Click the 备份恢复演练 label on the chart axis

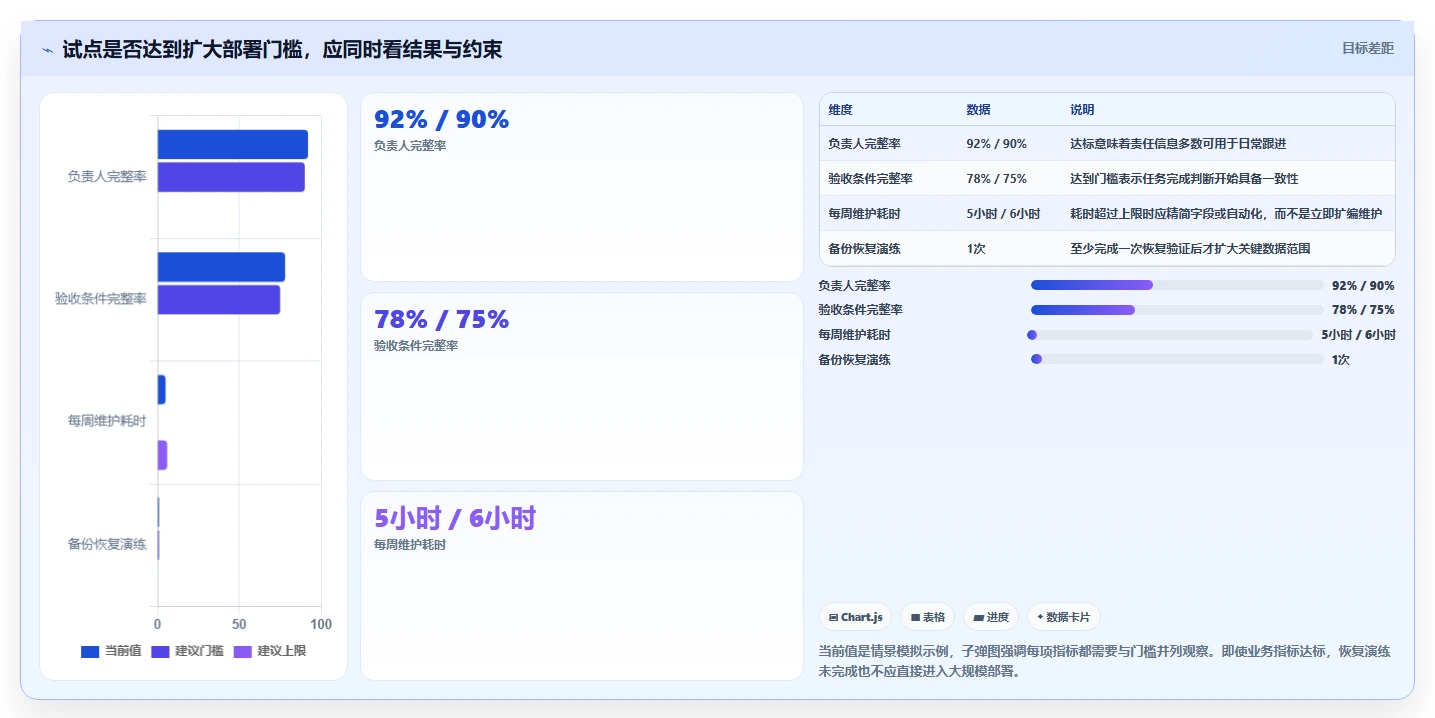tap(107, 544)
